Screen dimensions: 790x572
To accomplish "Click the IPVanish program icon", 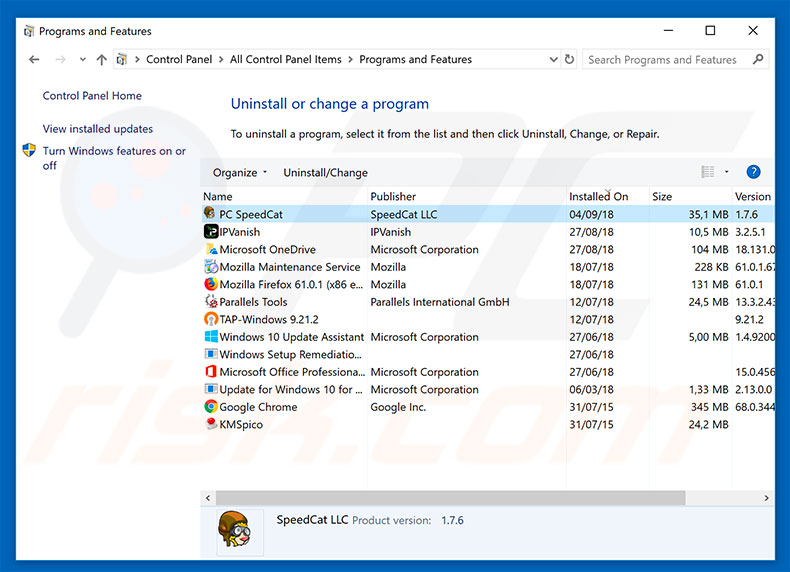I will point(211,231).
